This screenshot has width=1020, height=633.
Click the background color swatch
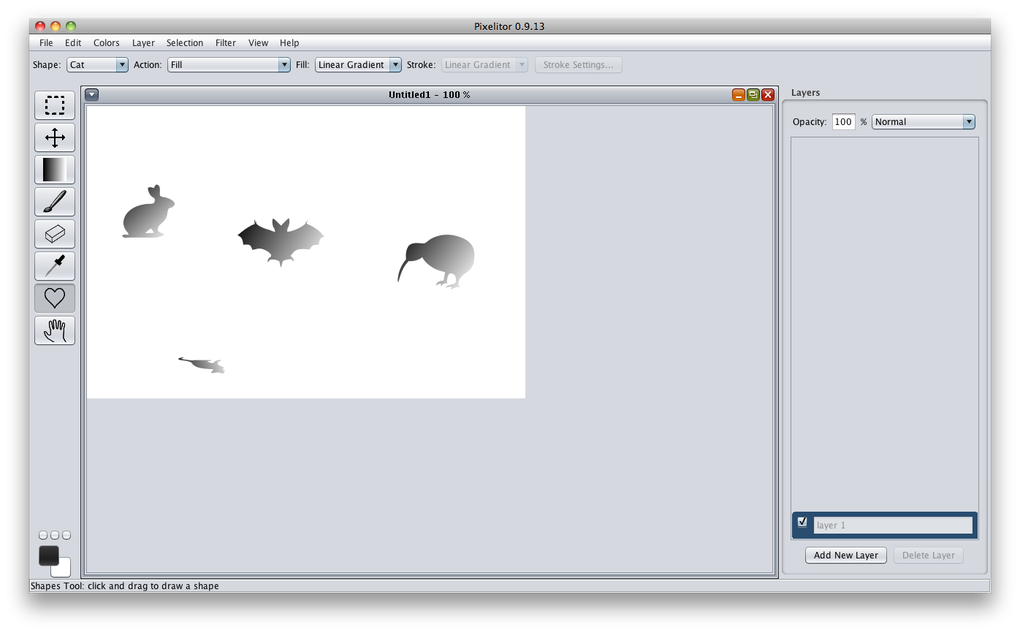(x=59, y=566)
